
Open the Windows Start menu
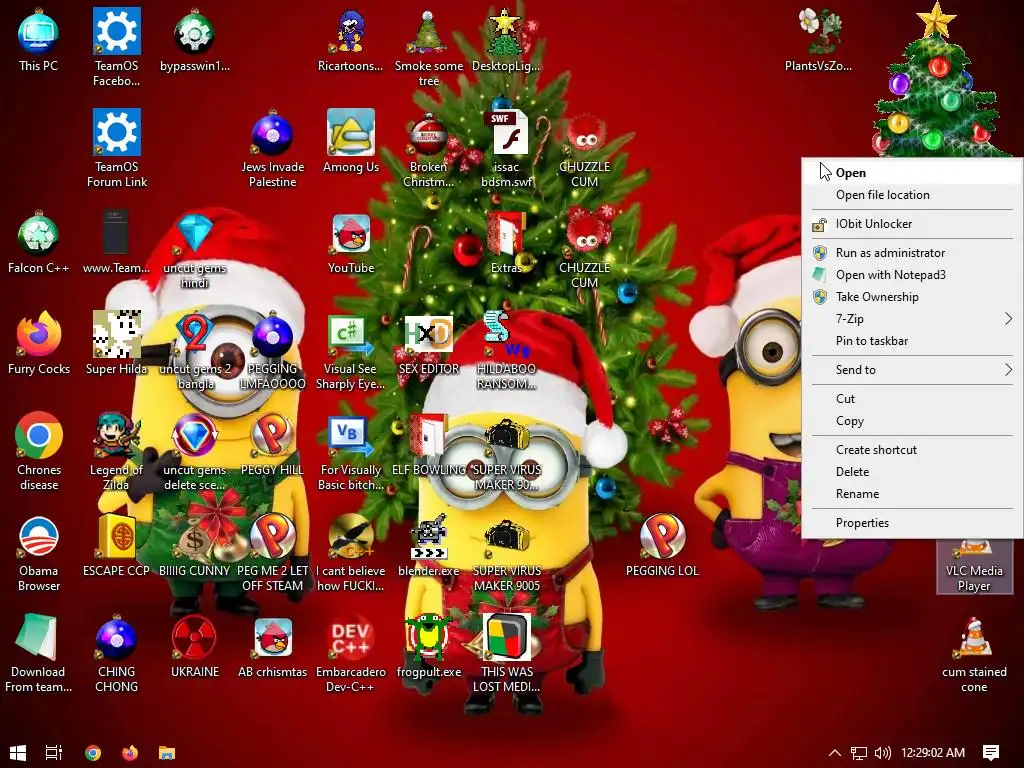tap(18, 753)
